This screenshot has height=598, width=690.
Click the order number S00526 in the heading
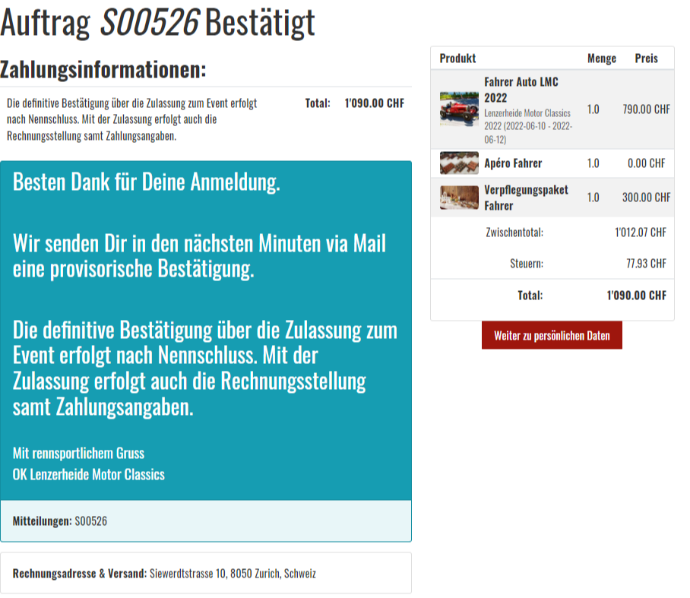coord(150,22)
